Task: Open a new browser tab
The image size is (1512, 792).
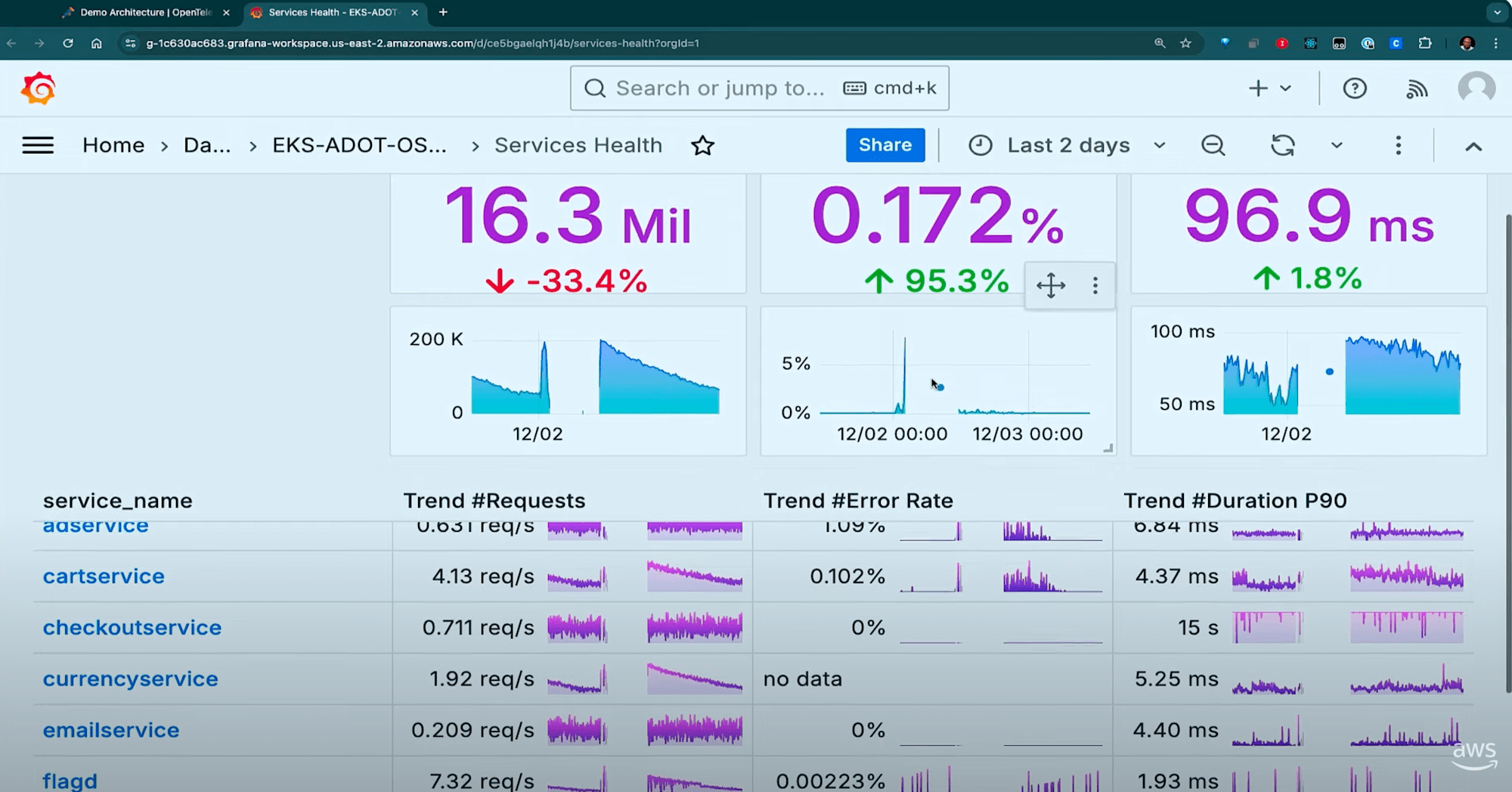Action: tap(443, 12)
